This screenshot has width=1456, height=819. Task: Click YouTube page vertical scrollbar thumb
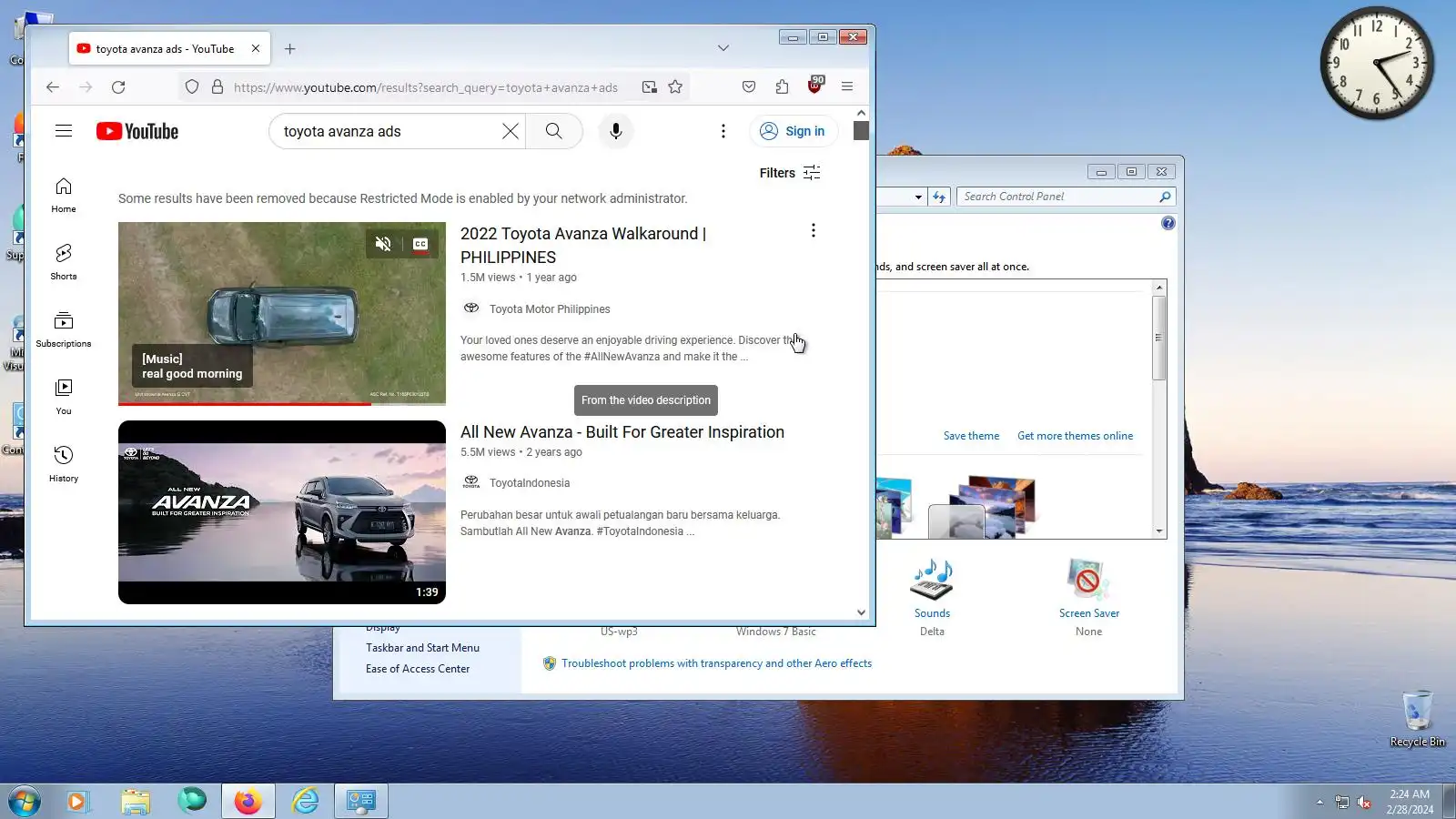[x=861, y=130]
